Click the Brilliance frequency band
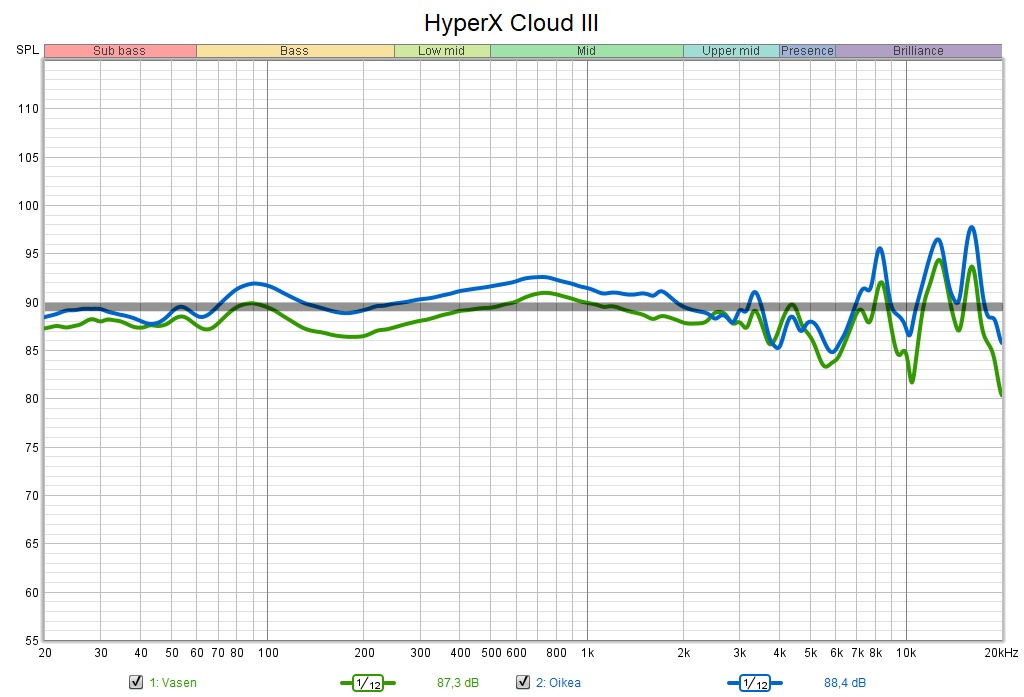 pos(919,50)
